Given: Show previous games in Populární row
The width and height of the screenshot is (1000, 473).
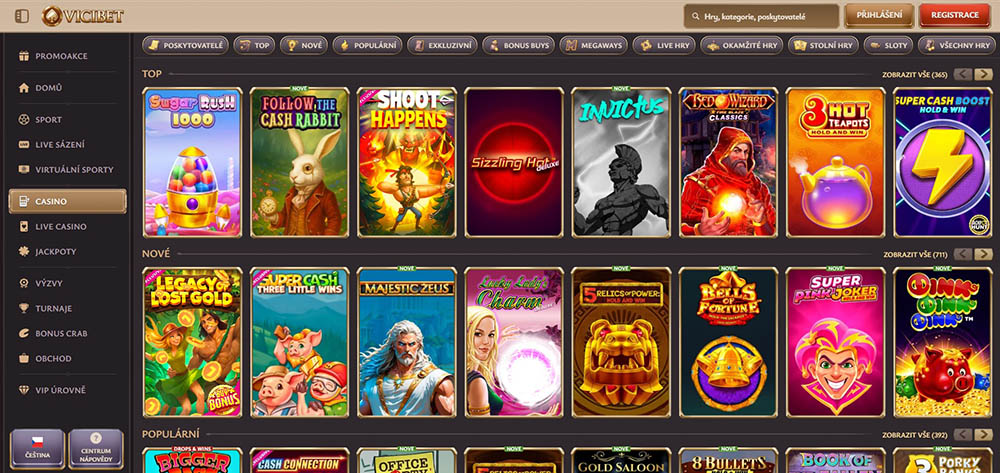Looking at the screenshot, I should (963, 435).
